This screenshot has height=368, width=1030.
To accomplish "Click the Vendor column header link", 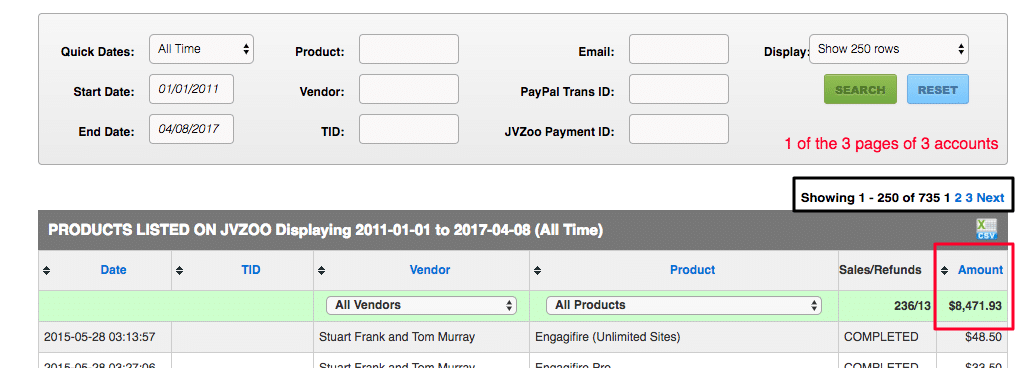I will [x=430, y=270].
